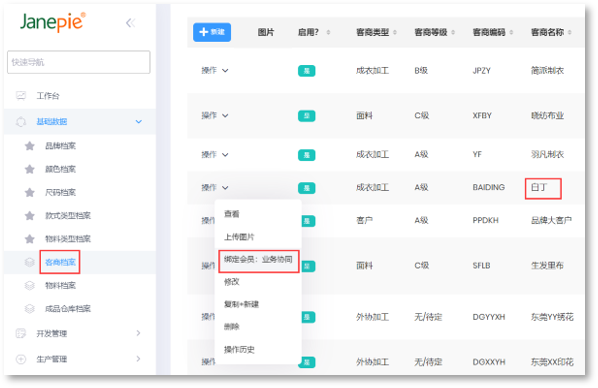Sort by the 客商名称 column sort icon
598x388 pixels.
(569, 32)
